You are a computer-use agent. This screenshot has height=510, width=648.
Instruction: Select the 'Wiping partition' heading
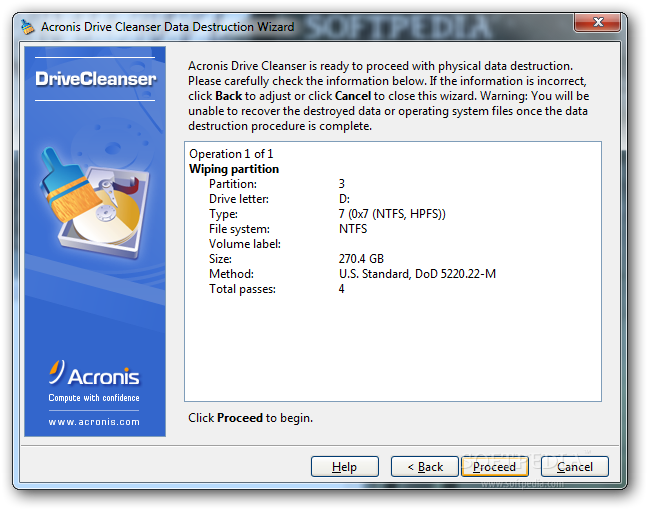(x=234, y=169)
